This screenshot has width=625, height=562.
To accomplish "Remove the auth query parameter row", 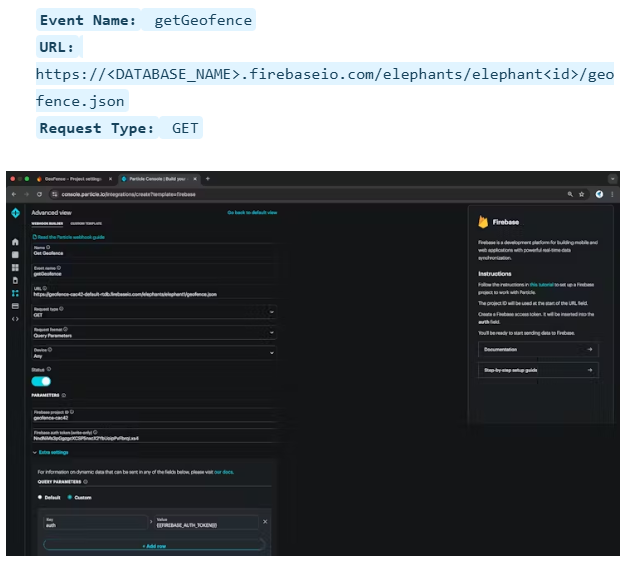I will point(265,522).
